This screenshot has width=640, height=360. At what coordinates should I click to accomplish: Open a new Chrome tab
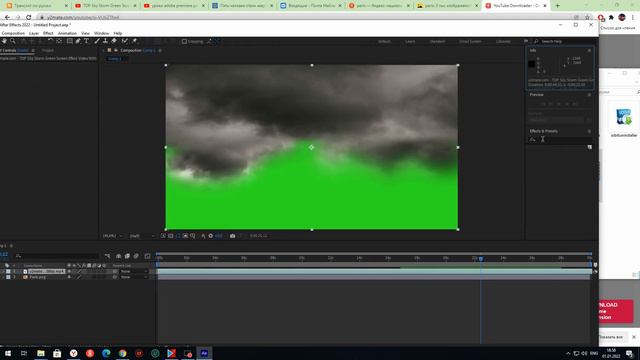[558, 6]
